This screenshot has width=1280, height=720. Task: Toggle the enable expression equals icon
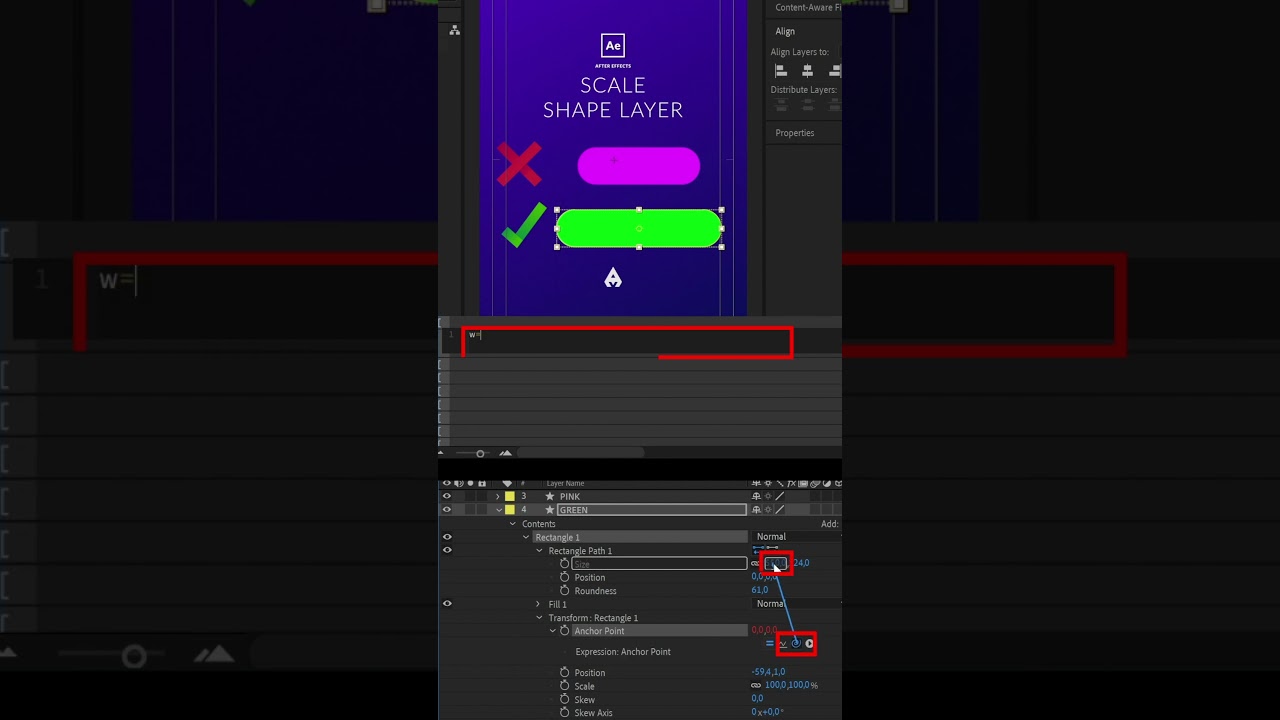pos(769,643)
